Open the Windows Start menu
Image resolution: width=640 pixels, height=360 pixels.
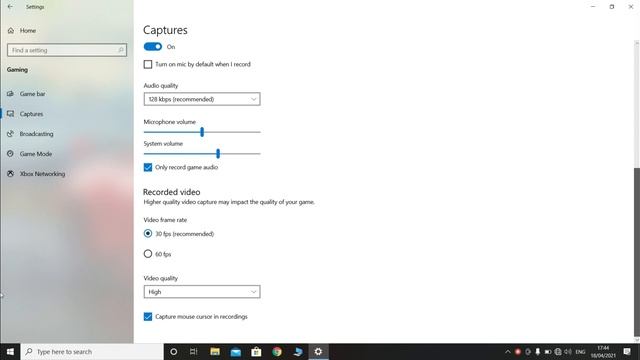point(10,351)
